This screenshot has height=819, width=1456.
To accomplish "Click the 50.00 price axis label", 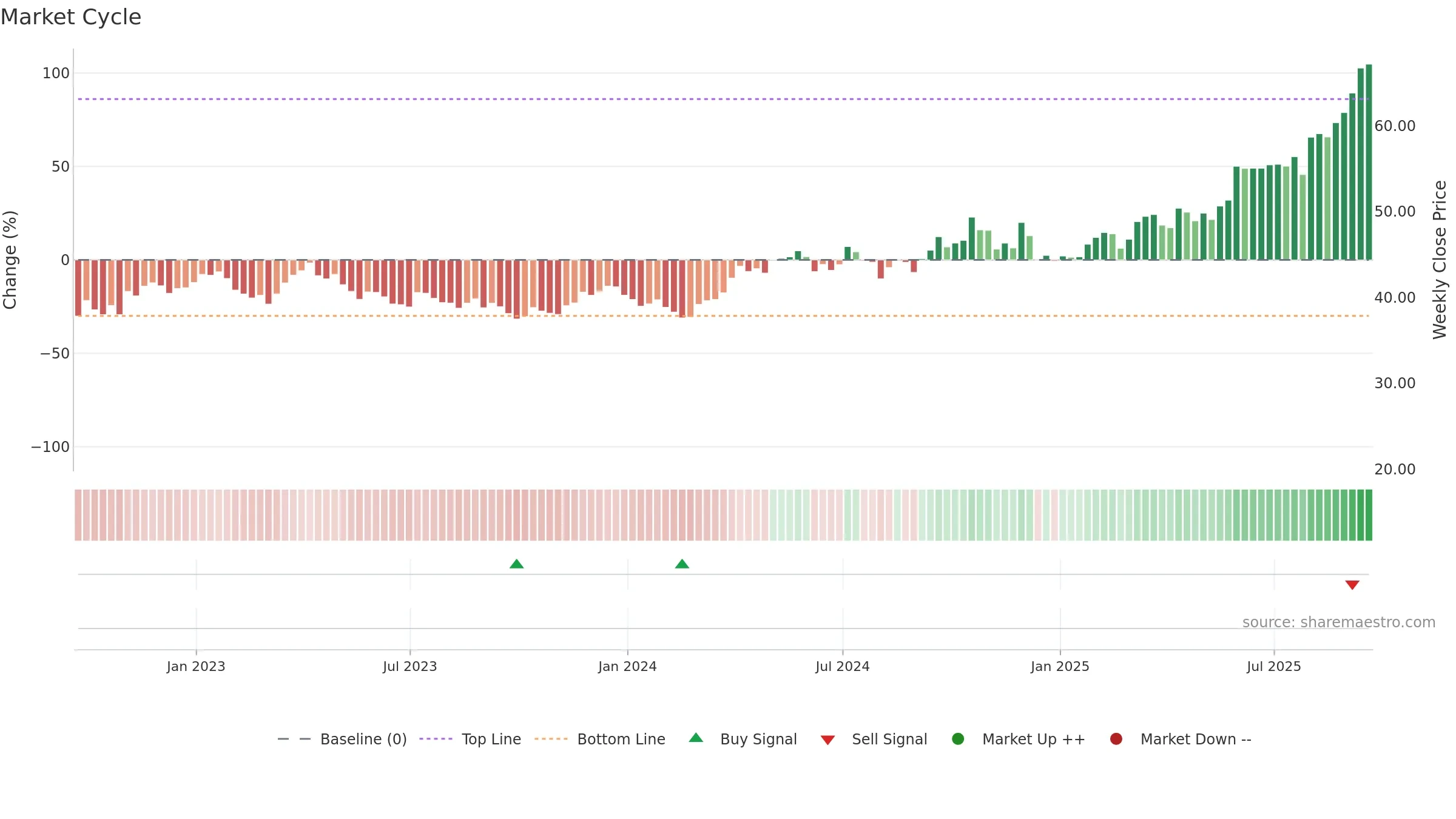I will coord(1395,212).
